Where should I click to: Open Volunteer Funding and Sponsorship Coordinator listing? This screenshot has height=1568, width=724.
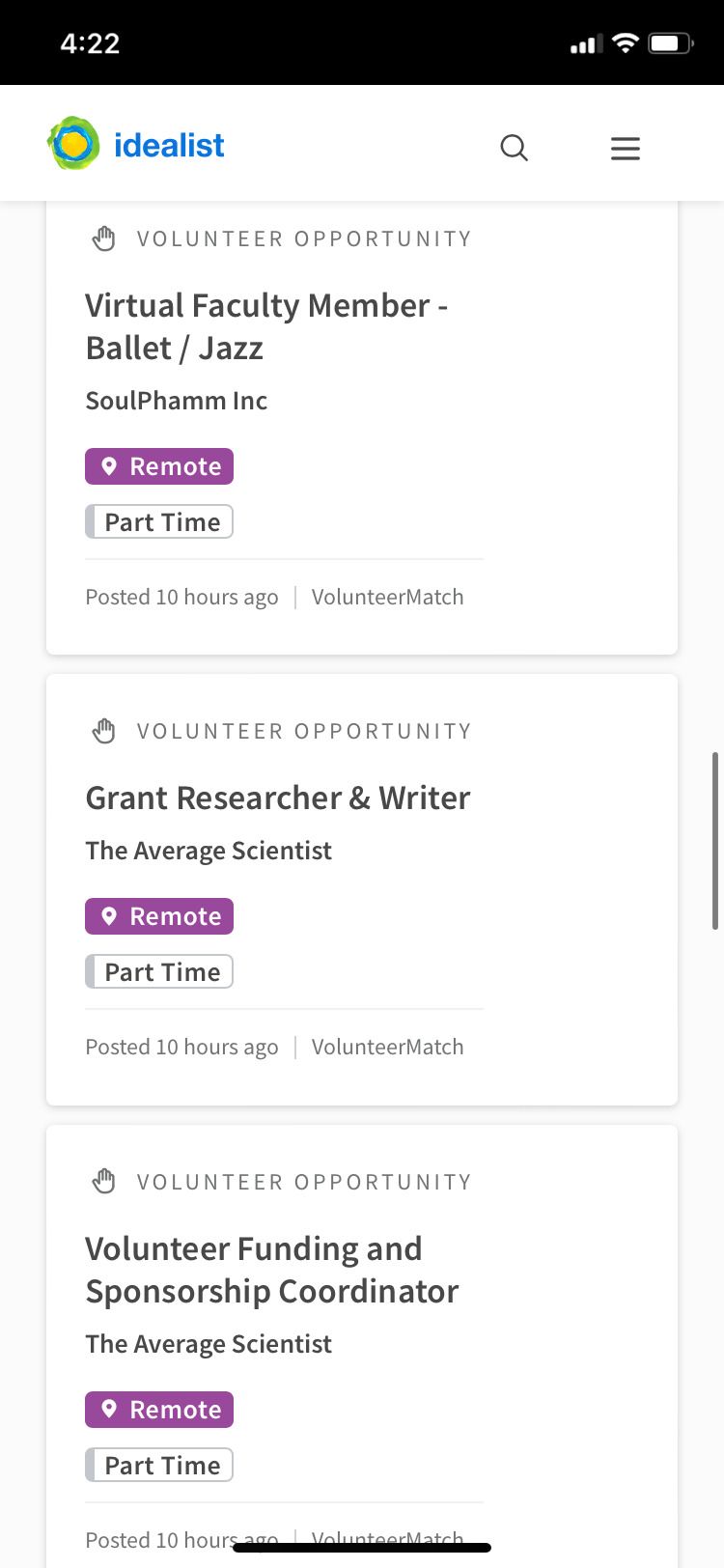[271, 1270]
